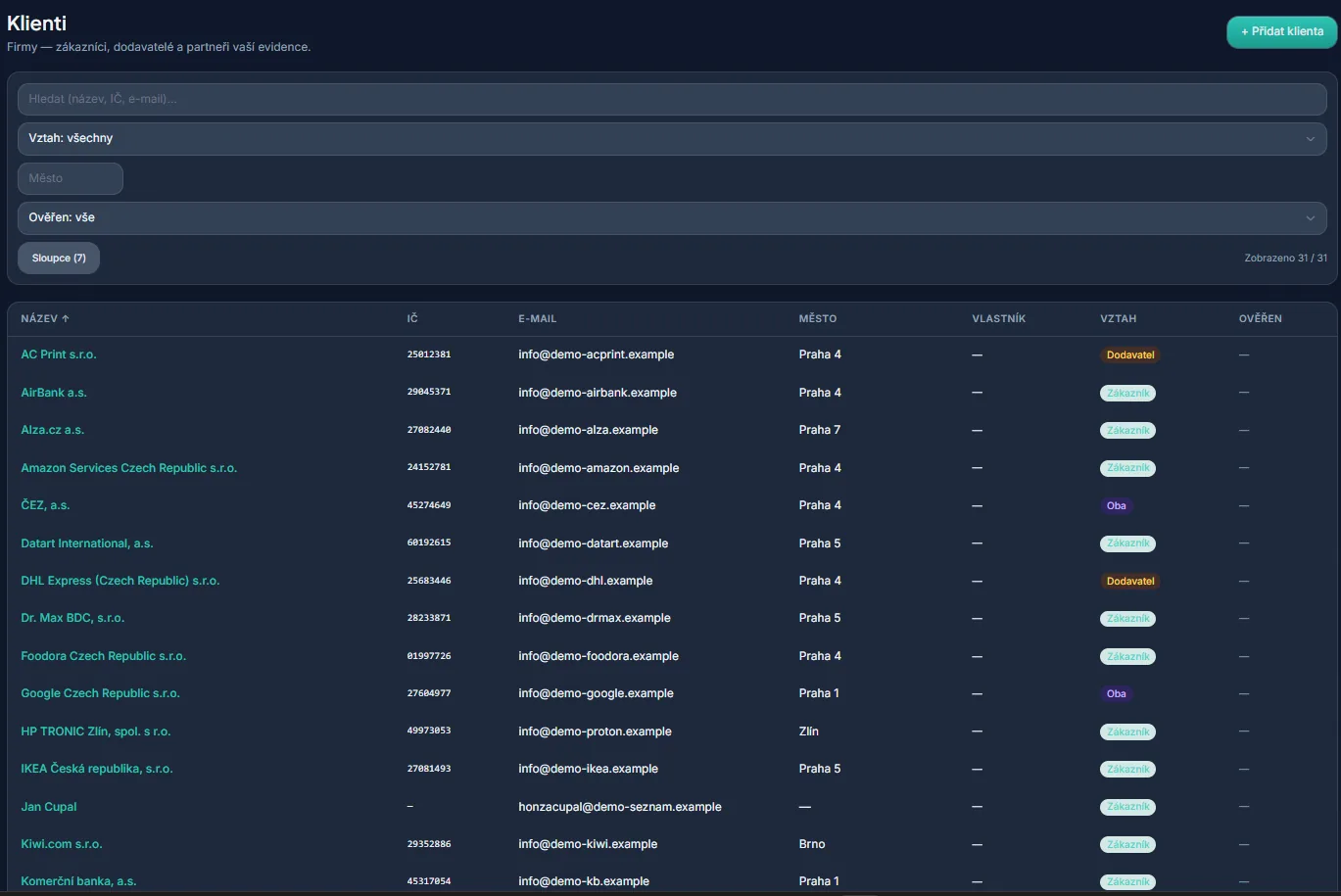Open Google Czech Republic s.r.o.
1341x896 pixels.
(101, 693)
